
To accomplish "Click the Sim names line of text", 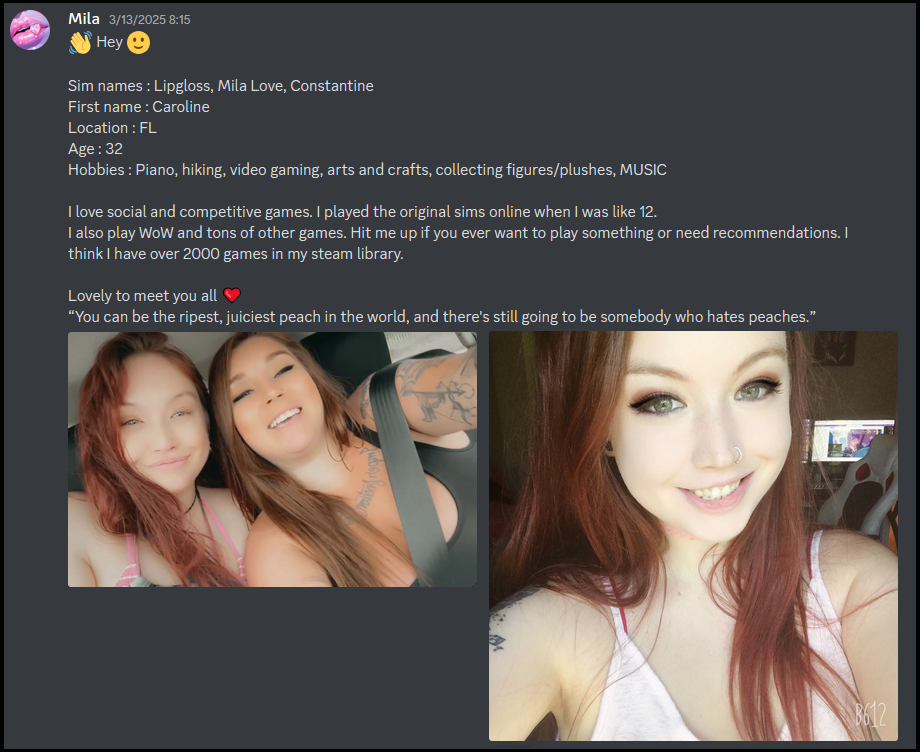I will [x=221, y=86].
